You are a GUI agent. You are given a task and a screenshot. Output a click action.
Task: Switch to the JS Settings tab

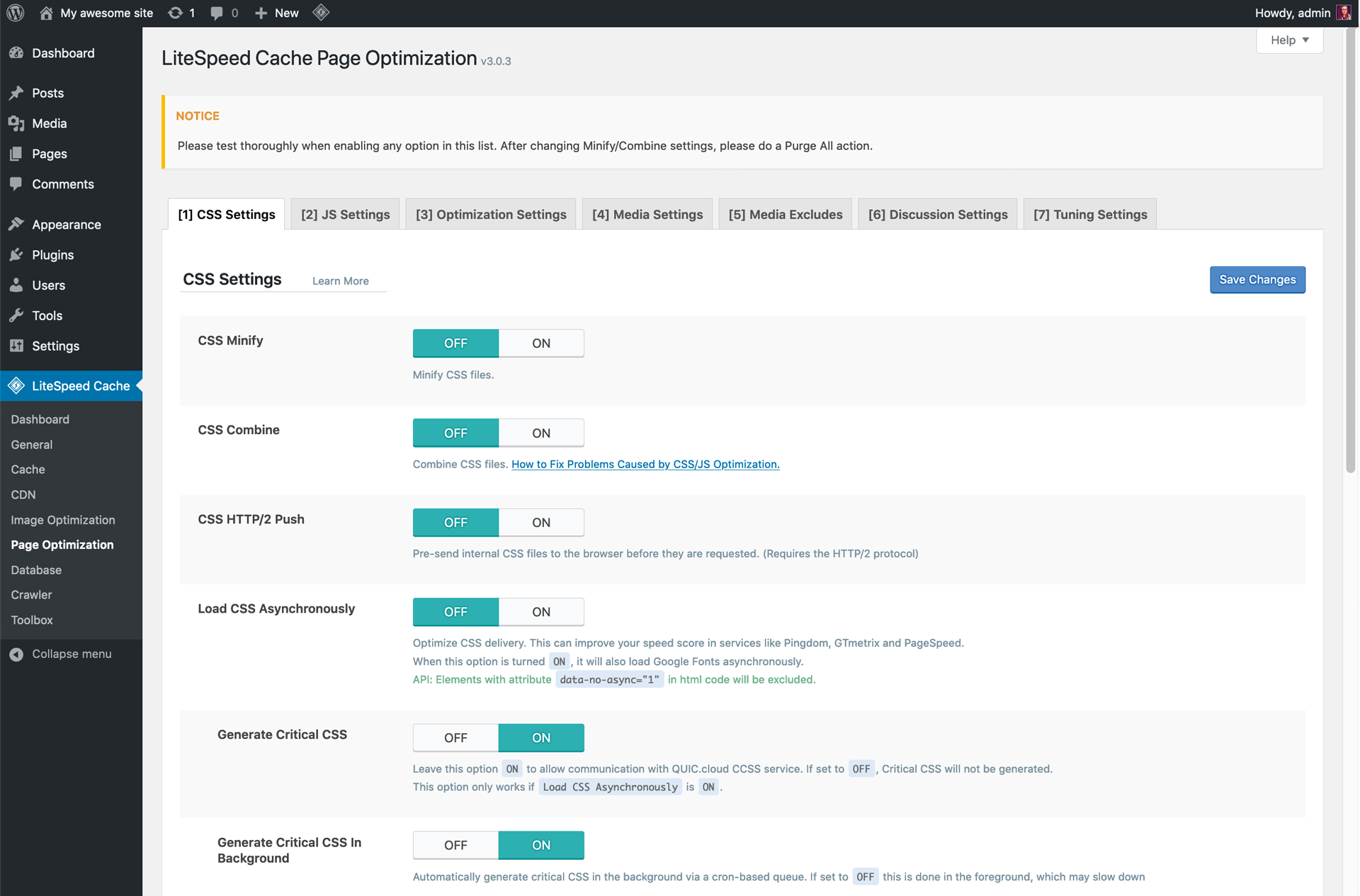pyautogui.click(x=345, y=215)
